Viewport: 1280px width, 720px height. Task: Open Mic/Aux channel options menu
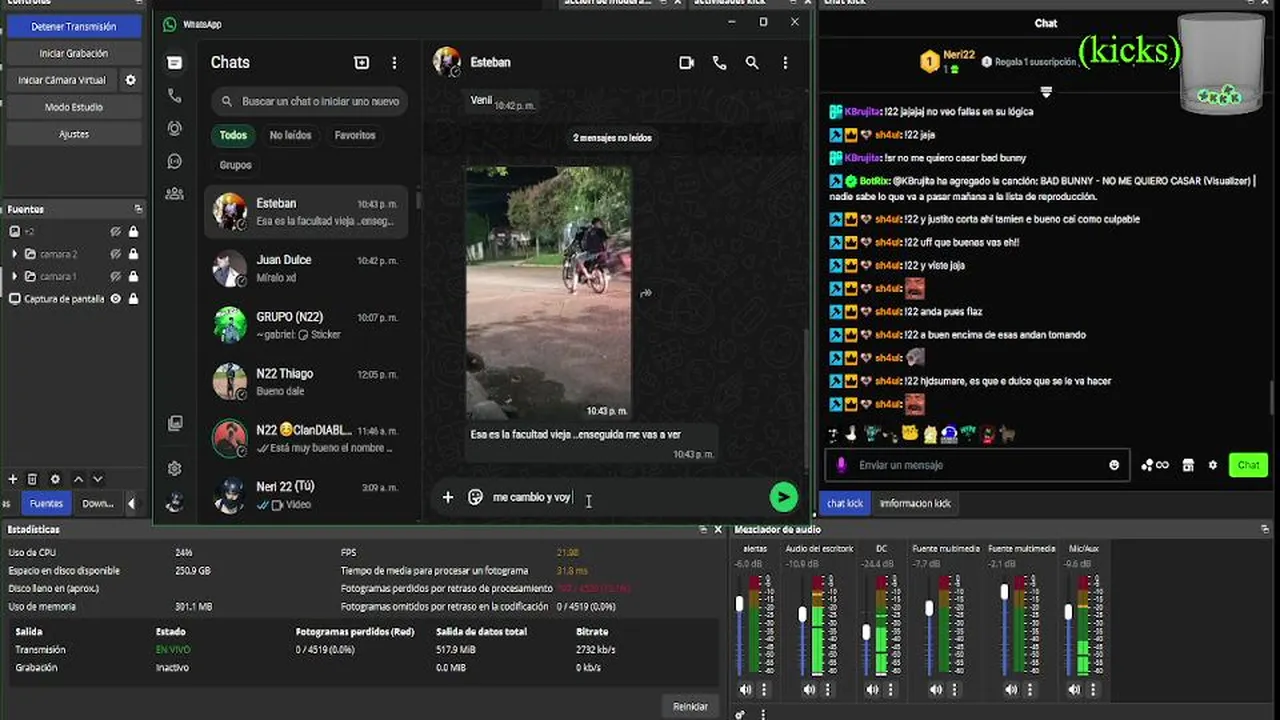coord(1092,690)
